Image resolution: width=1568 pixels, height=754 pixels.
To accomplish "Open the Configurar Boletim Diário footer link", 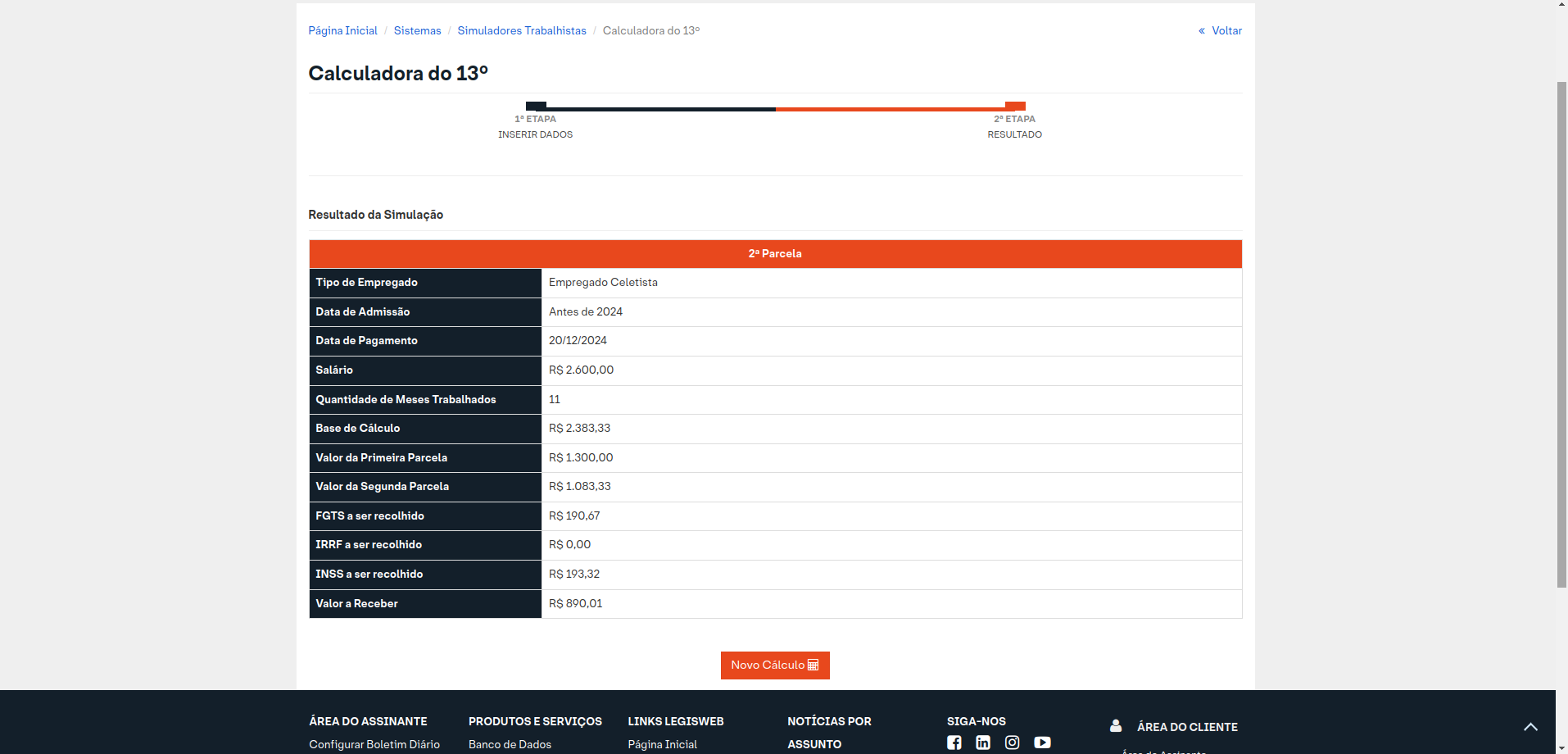I will (374, 744).
